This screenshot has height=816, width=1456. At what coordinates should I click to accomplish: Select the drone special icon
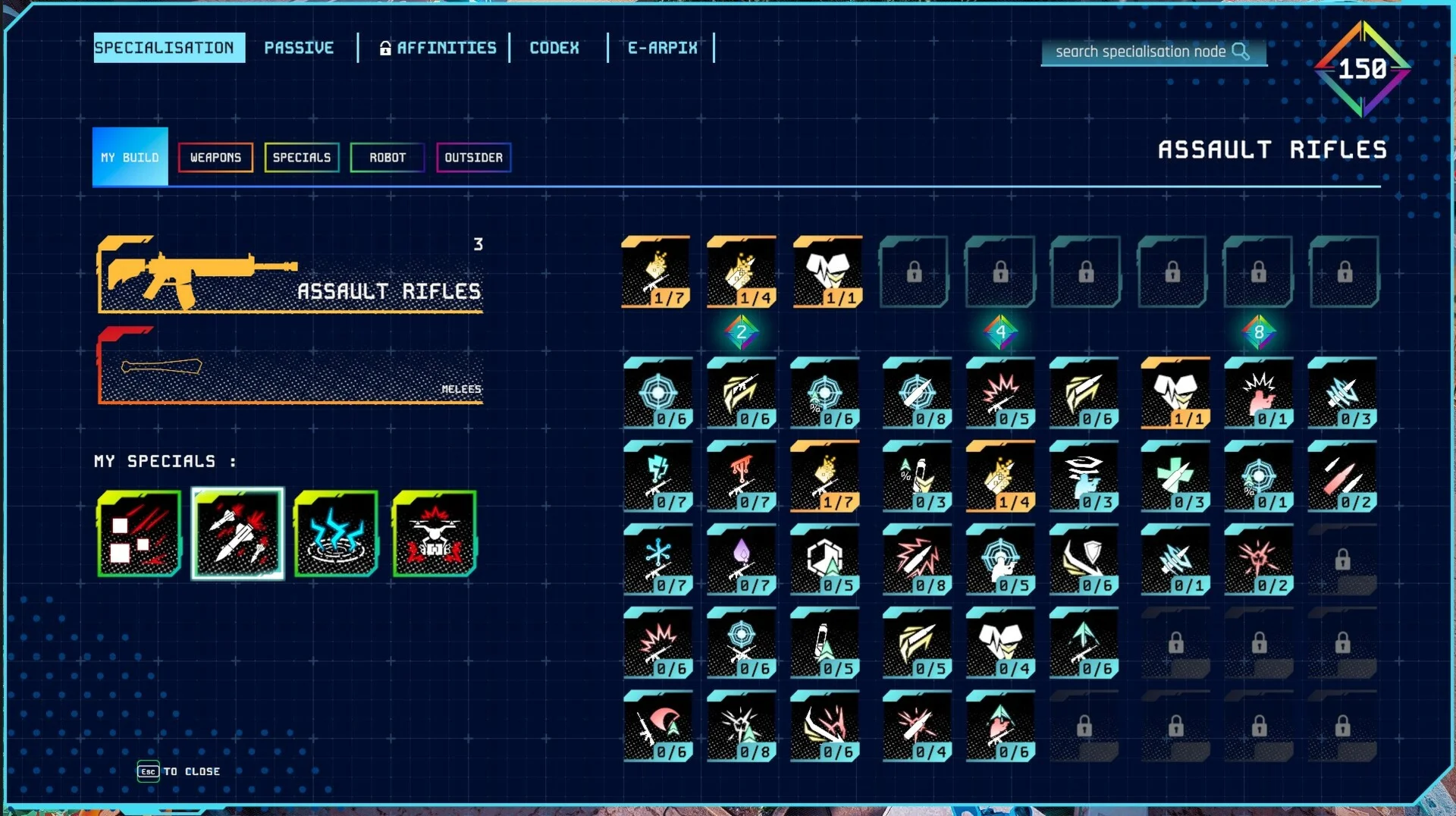435,534
